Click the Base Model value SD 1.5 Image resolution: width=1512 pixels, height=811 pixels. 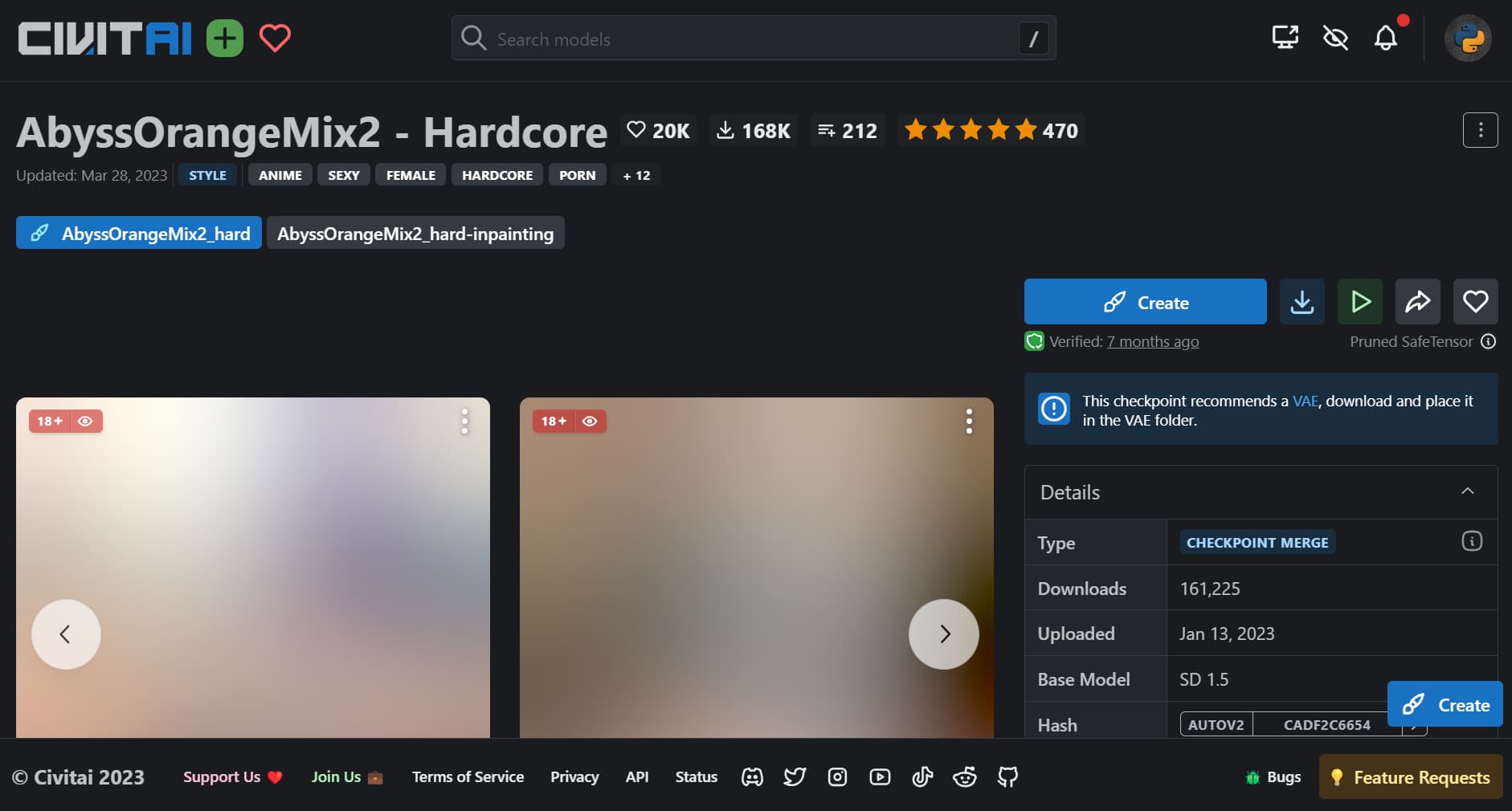[1204, 679]
